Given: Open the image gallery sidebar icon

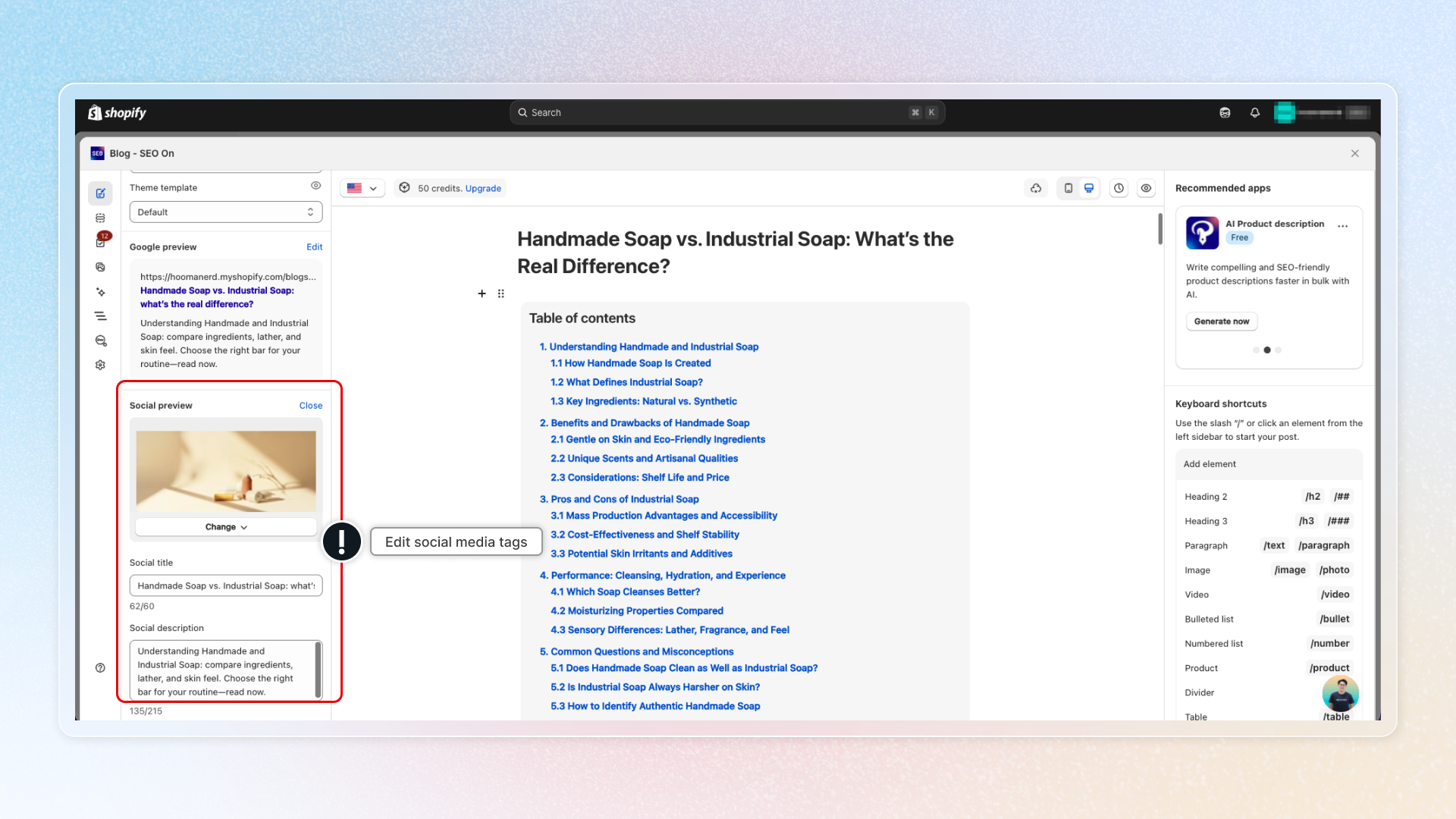Looking at the screenshot, I should (x=100, y=267).
